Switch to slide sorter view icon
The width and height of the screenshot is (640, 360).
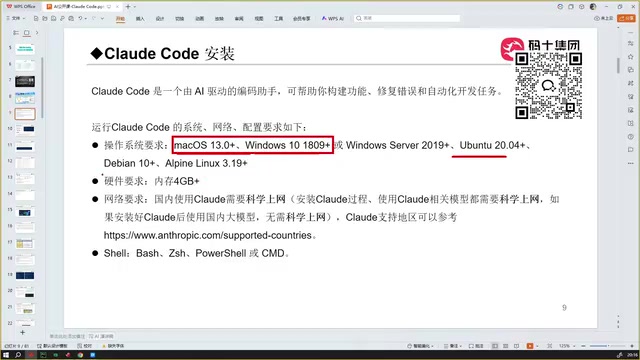[506, 346]
